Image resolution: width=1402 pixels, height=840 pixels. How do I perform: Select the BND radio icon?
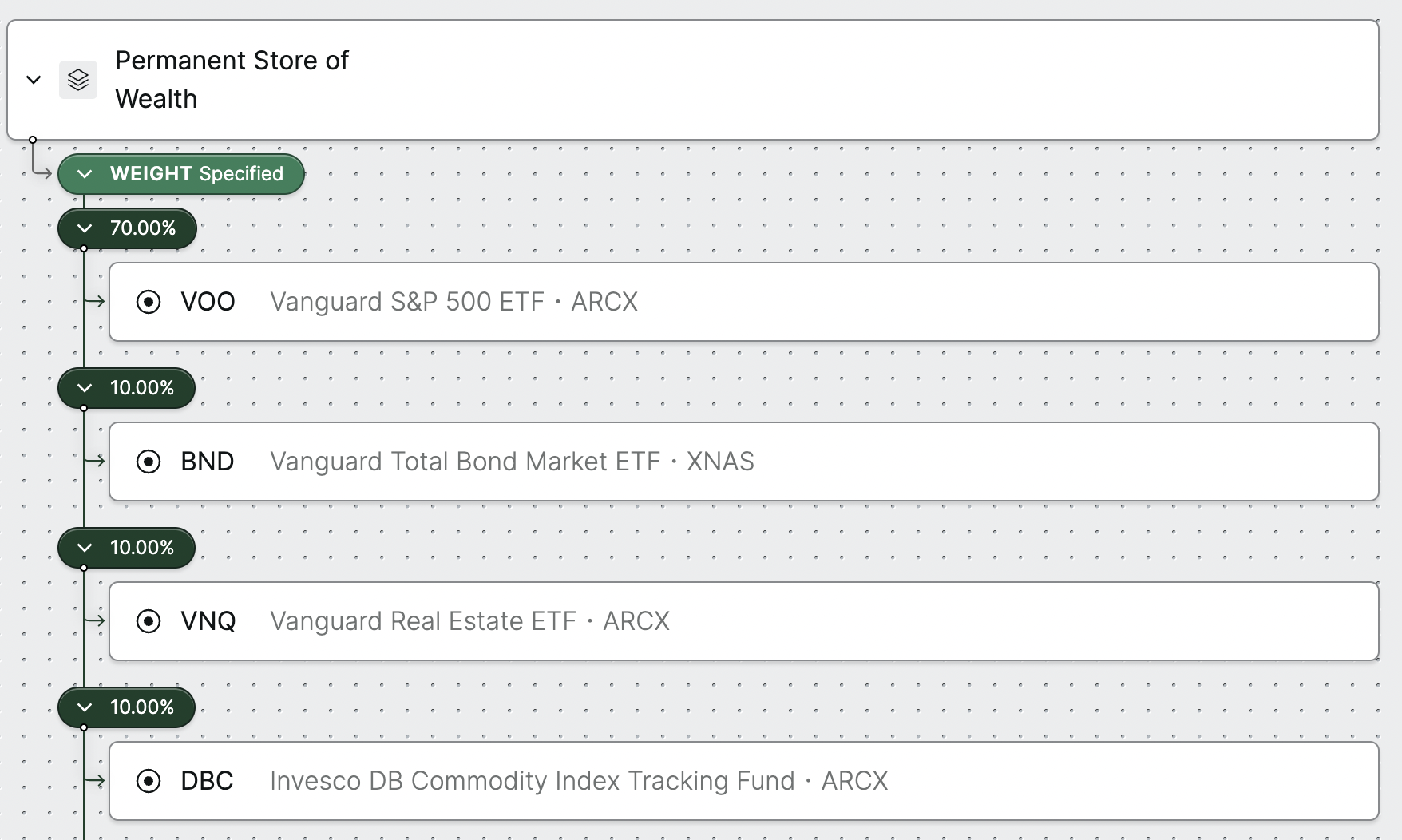point(149,462)
